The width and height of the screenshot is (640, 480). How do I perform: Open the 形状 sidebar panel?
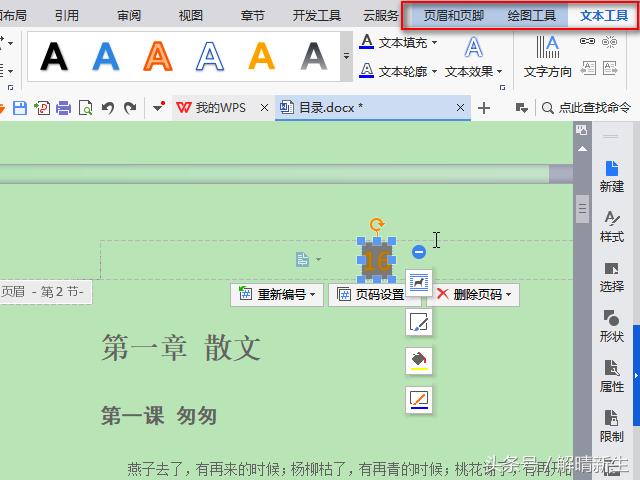[611, 326]
